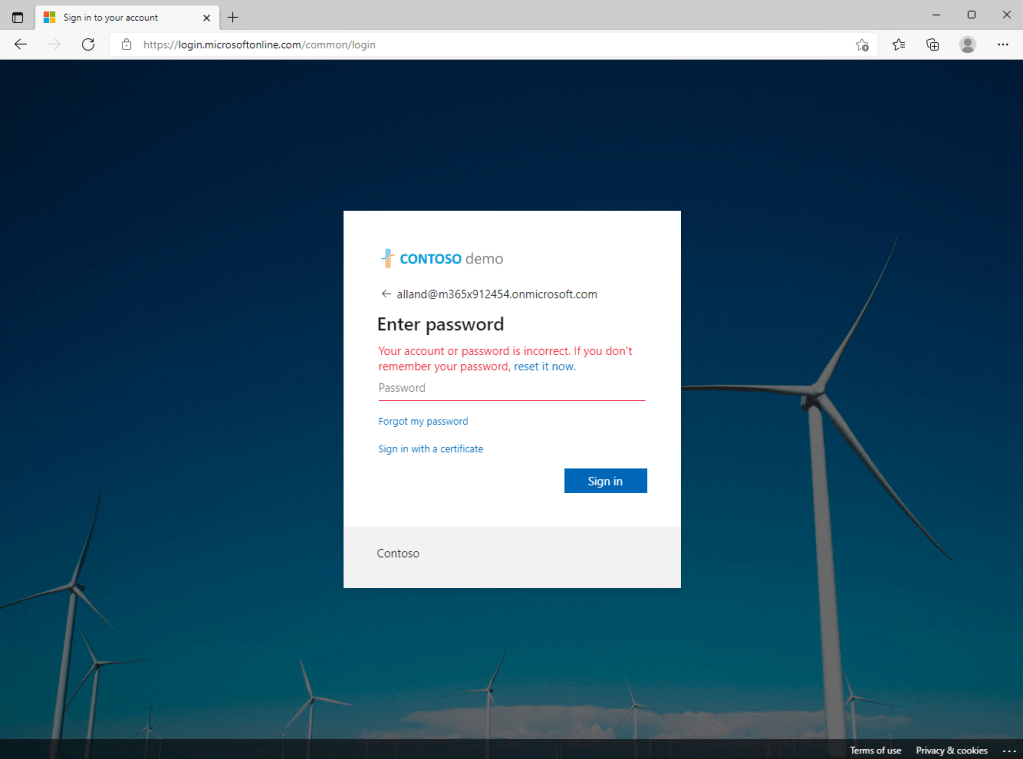The height and width of the screenshot is (759, 1023).
Task: Open the Collections icon in toolbar
Action: pyautogui.click(x=932, y=44)
